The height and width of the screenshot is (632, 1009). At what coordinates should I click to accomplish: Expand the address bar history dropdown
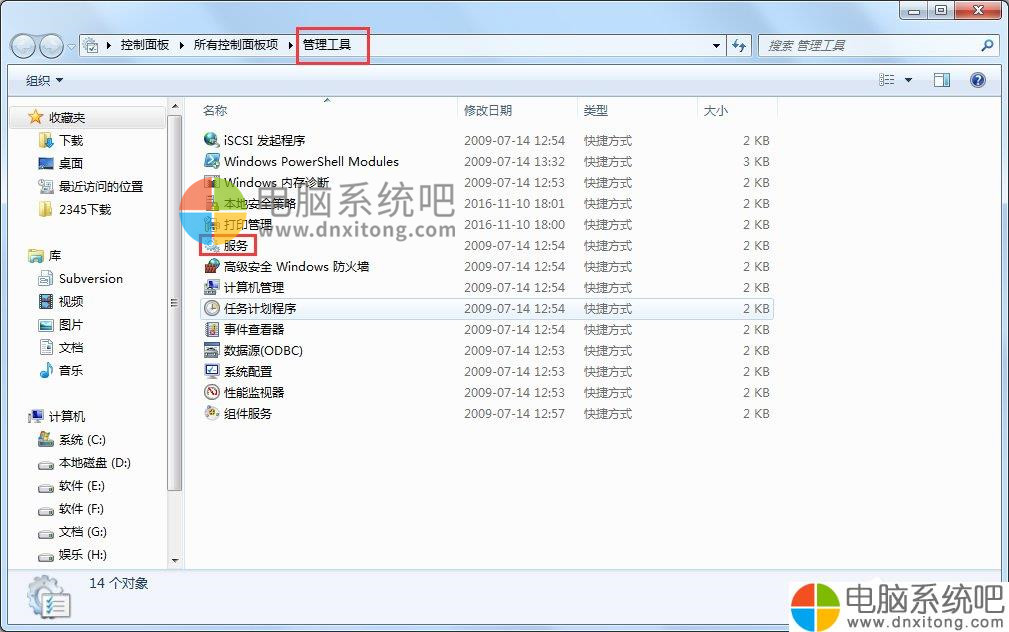tap(716, 46)
